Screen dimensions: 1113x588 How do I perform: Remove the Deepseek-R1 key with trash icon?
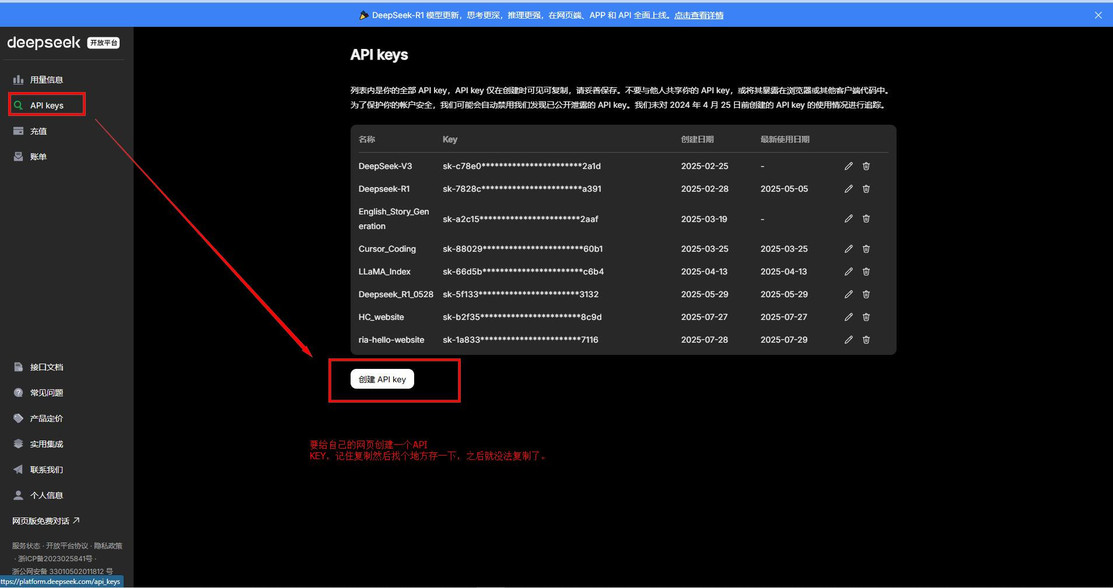pos(866,189)
